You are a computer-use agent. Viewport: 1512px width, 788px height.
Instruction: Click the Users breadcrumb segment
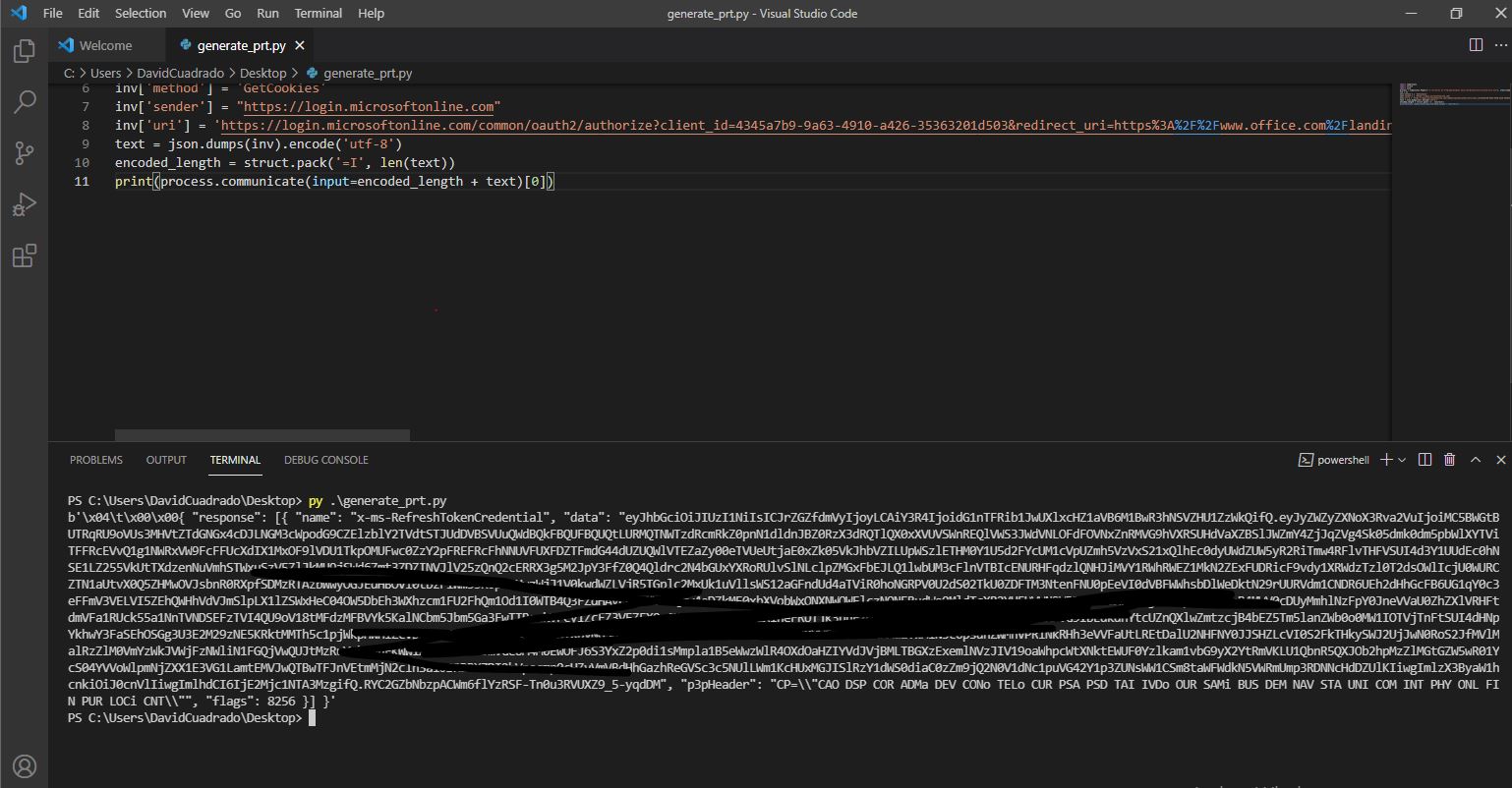106,73
